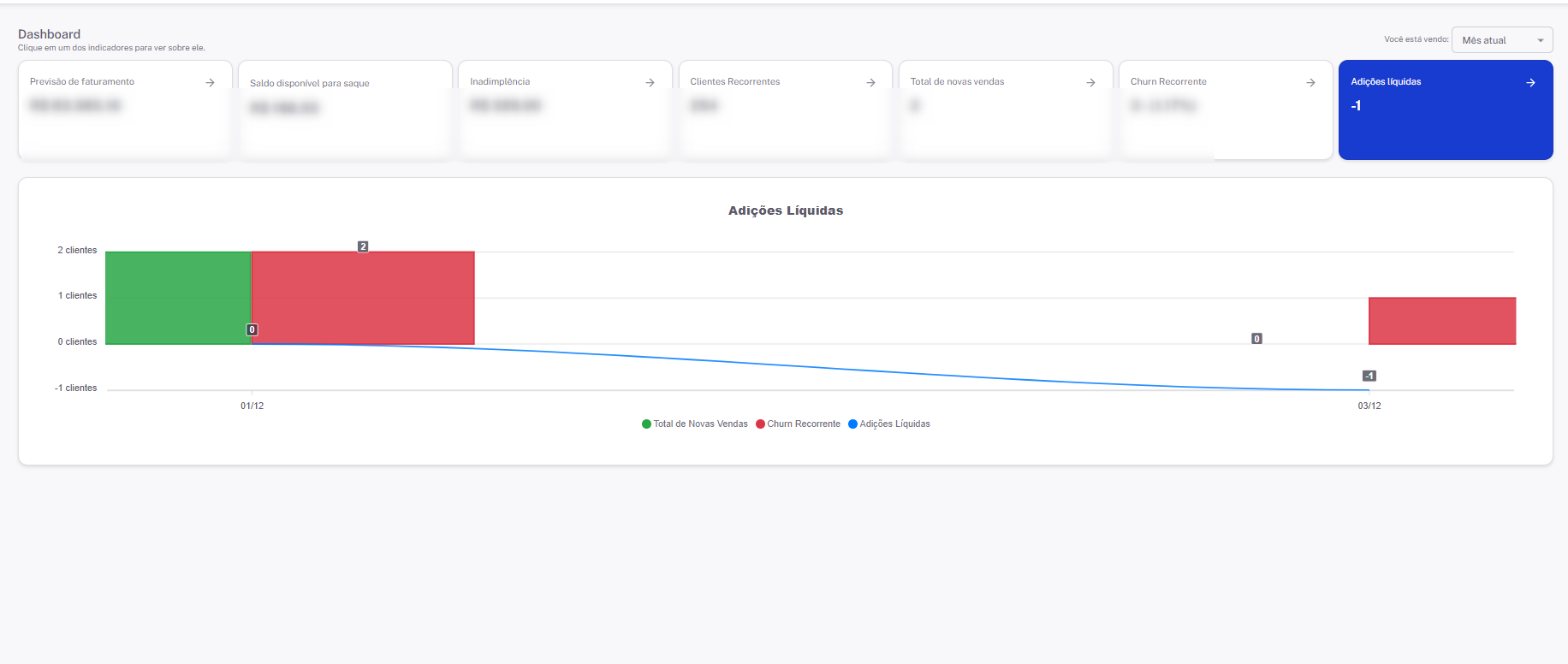Click arrow icon on Previsão de faturamento card
The image size is (1568, 664).
tap(210, 83)
